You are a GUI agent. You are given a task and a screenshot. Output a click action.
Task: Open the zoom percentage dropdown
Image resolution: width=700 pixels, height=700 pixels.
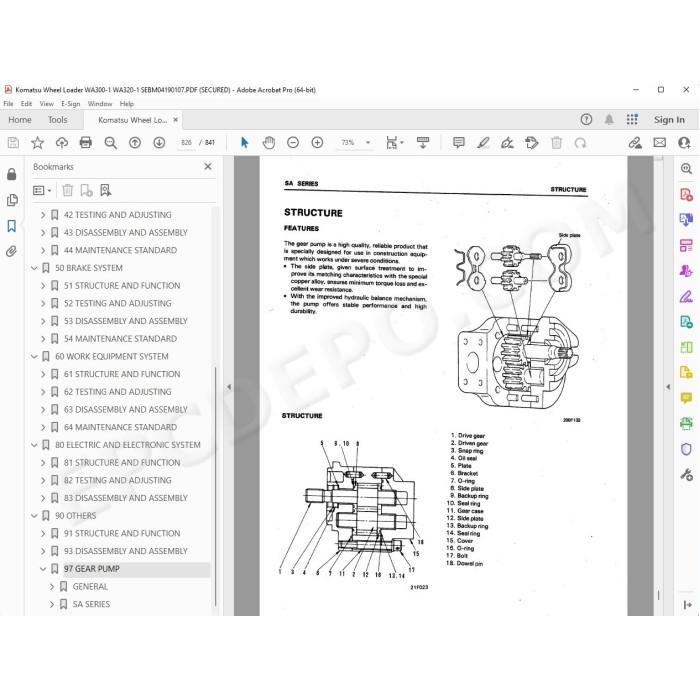pyautogui.click(x=368, y=143)
